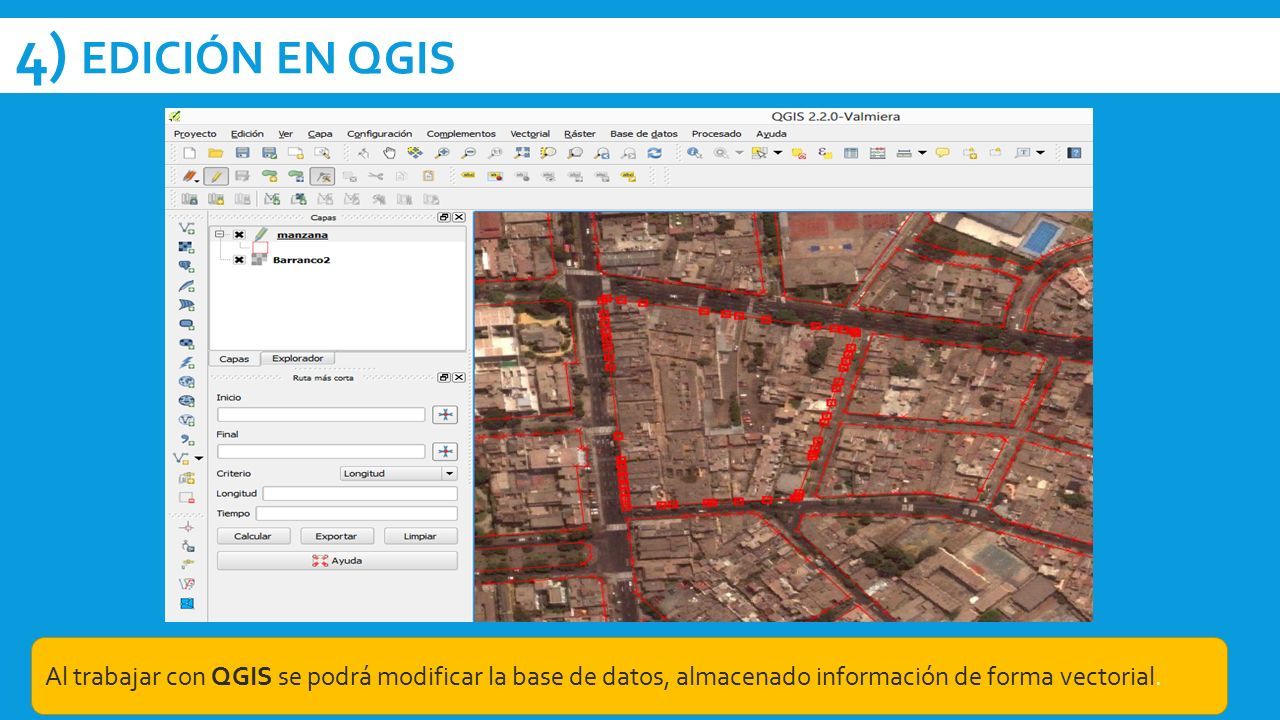Click the red manzana layer symbol swatch

point(260,247)
